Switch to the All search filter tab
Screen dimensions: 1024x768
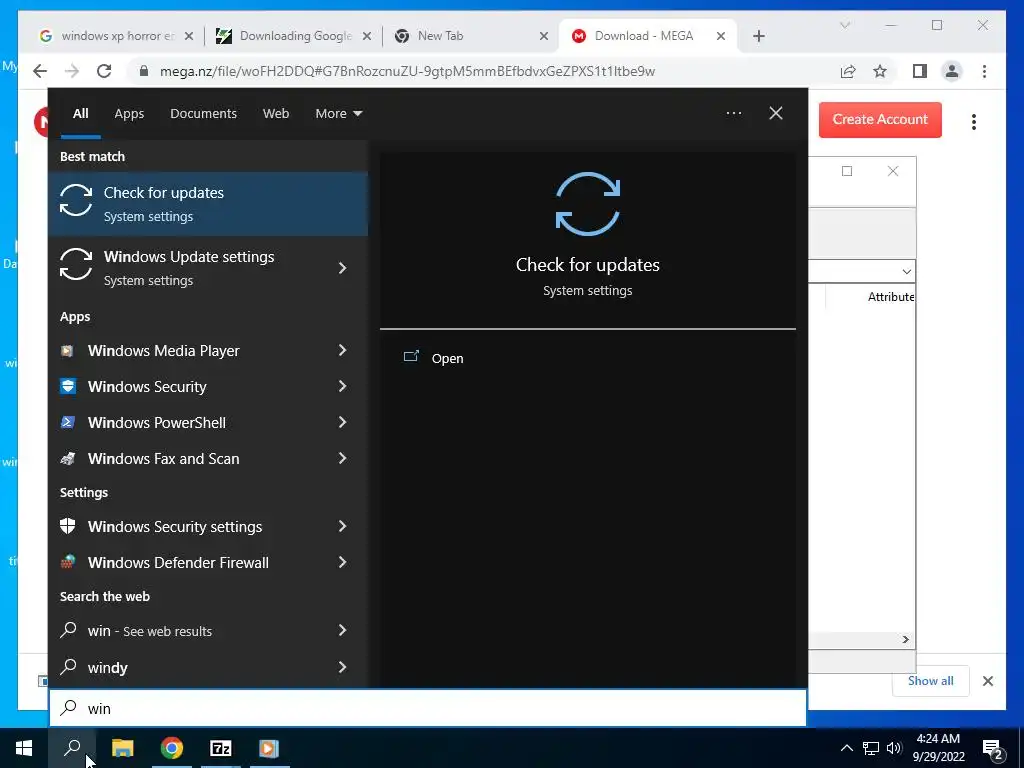click(x=81, y=114)
